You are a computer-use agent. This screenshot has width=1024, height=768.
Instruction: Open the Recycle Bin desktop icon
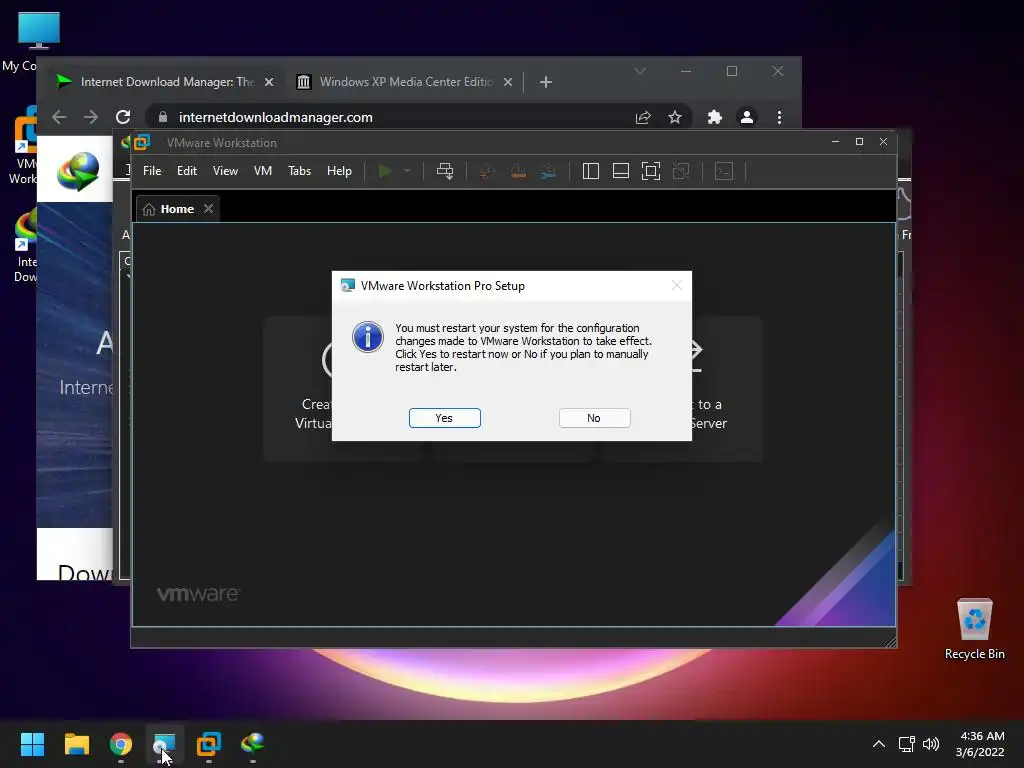974,628
